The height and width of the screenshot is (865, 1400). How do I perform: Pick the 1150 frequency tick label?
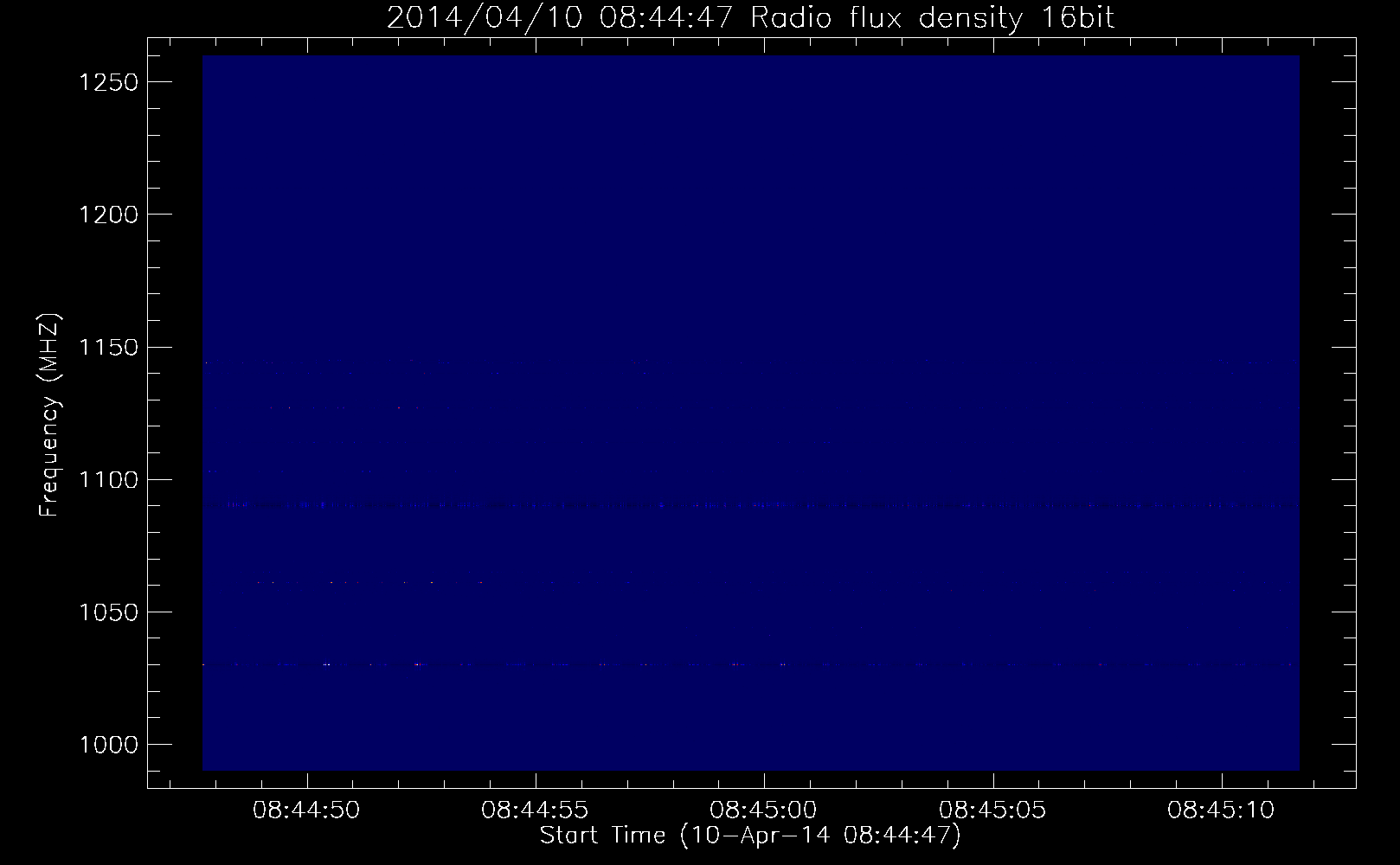point(108,348)
